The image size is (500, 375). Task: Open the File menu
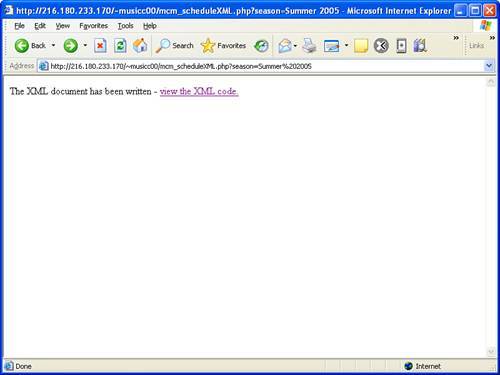(19, 26)
